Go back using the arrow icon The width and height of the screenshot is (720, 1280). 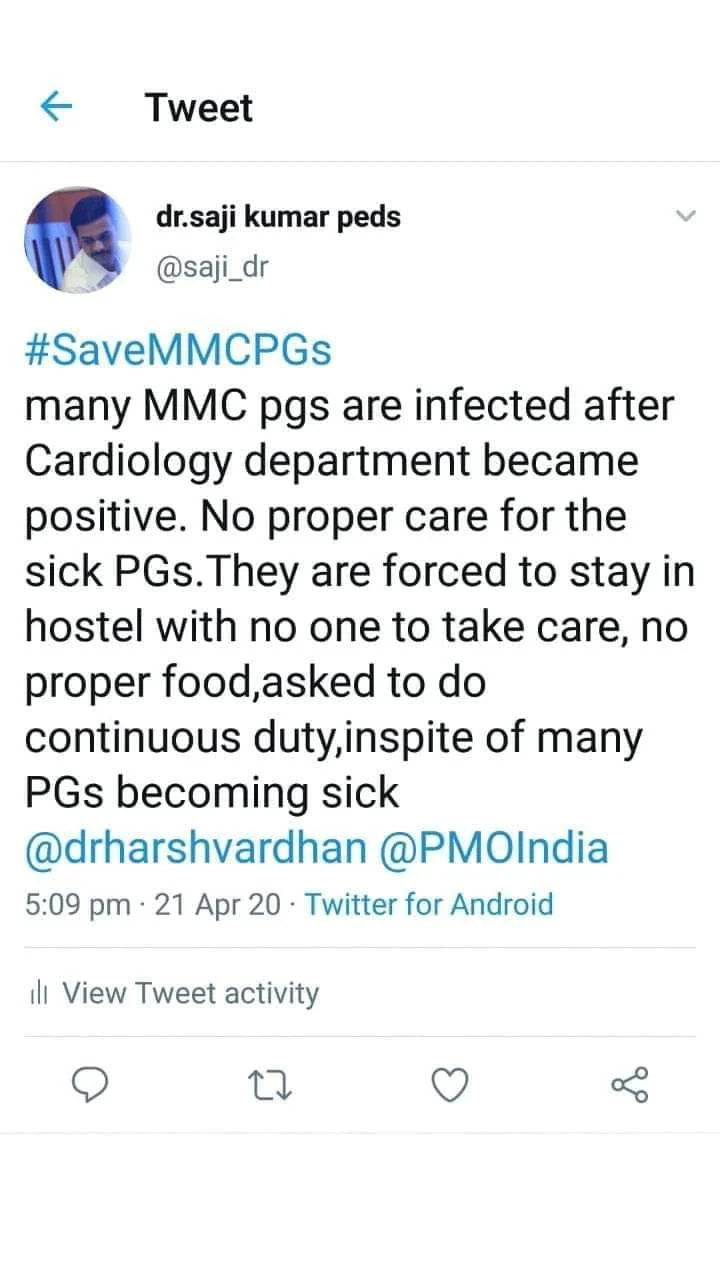pyautogui.click(x=58, y=105)
